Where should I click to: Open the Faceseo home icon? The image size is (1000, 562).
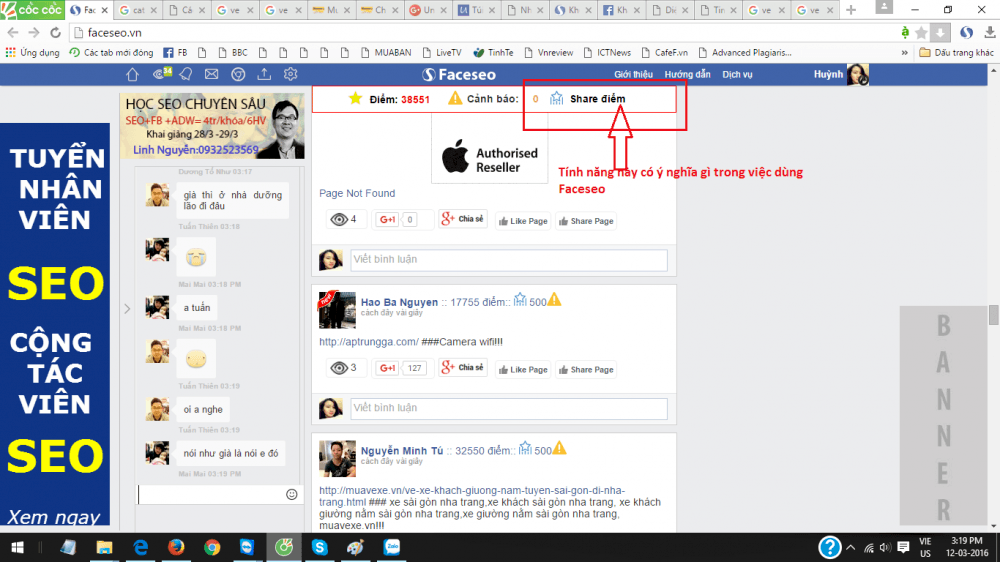(x=132, y=75)
